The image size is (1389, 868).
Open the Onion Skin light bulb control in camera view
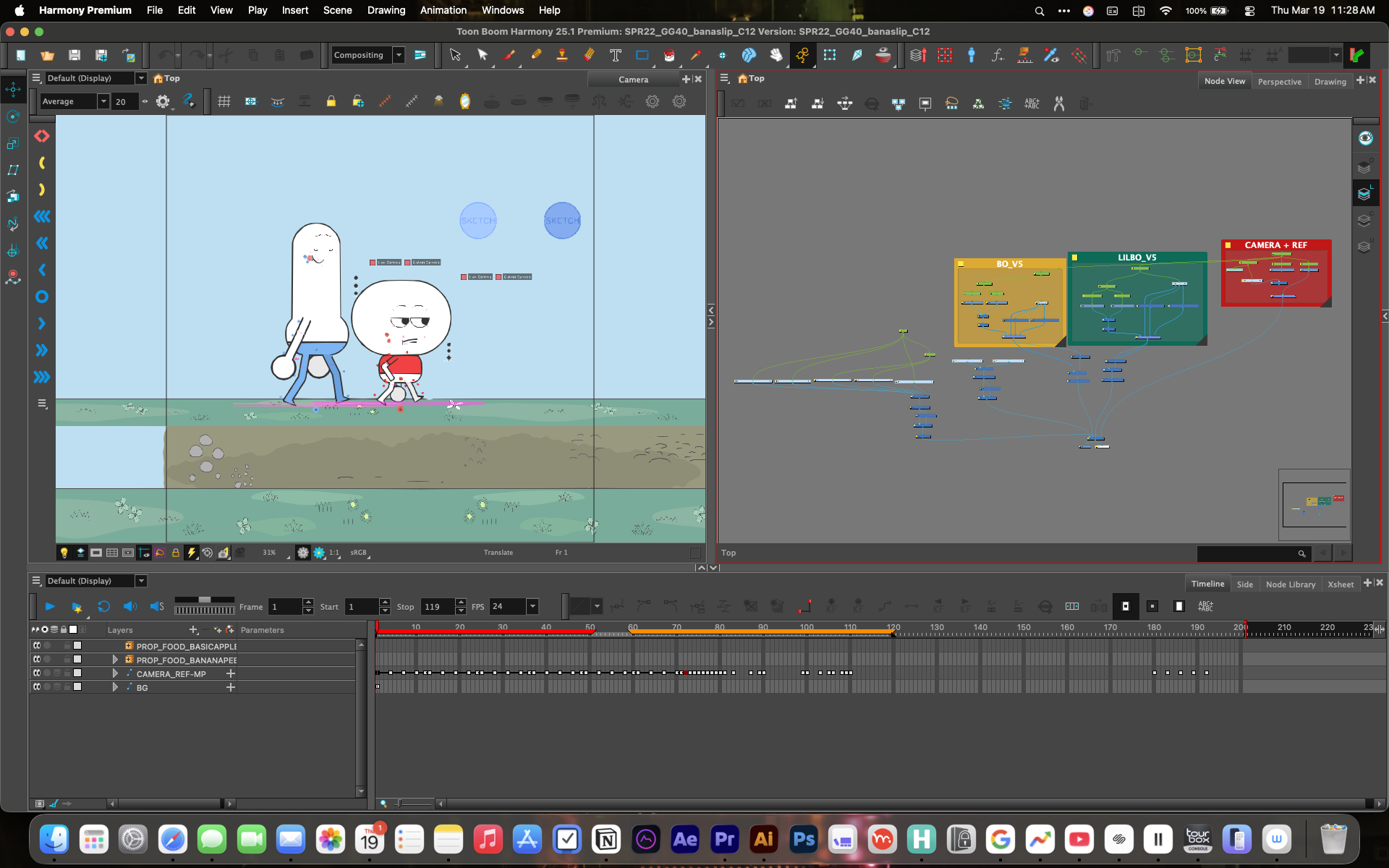coord(64,553)
